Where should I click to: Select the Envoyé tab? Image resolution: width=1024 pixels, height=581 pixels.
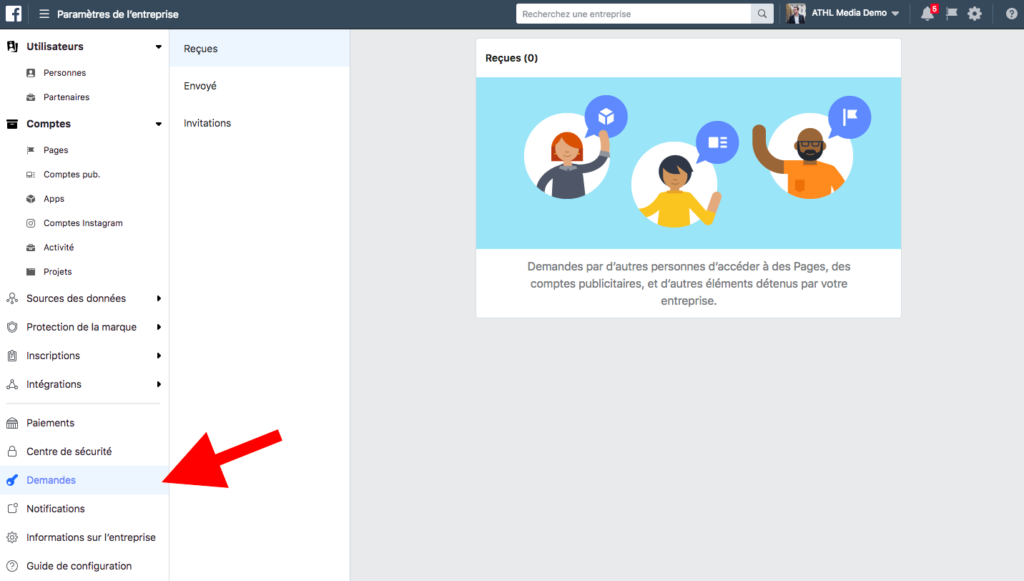(x=200, y=86)
